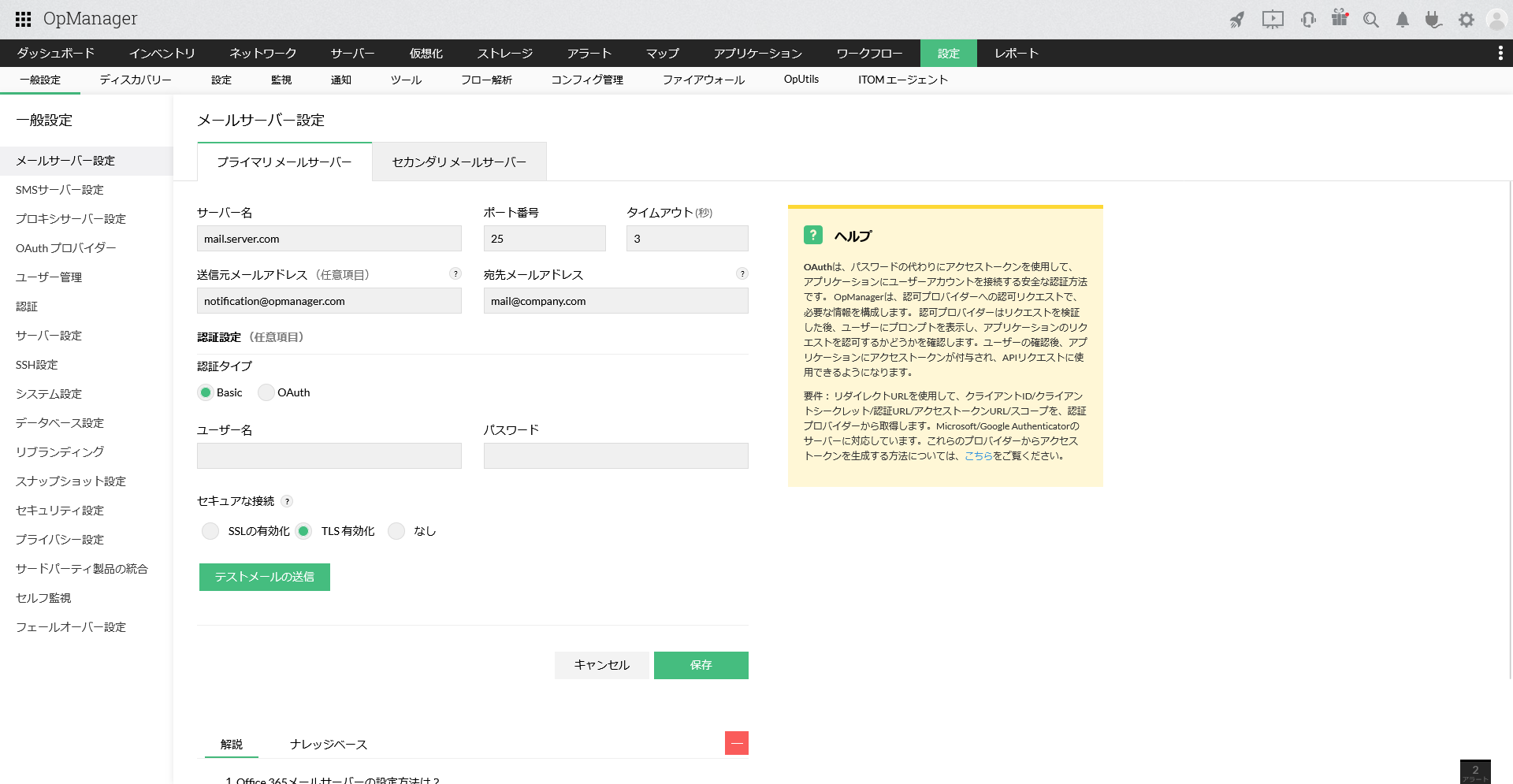The width and height of the screenshot is (1513, 784).
Task: Click the テストメールの送信 button
Action: [264, 577]
